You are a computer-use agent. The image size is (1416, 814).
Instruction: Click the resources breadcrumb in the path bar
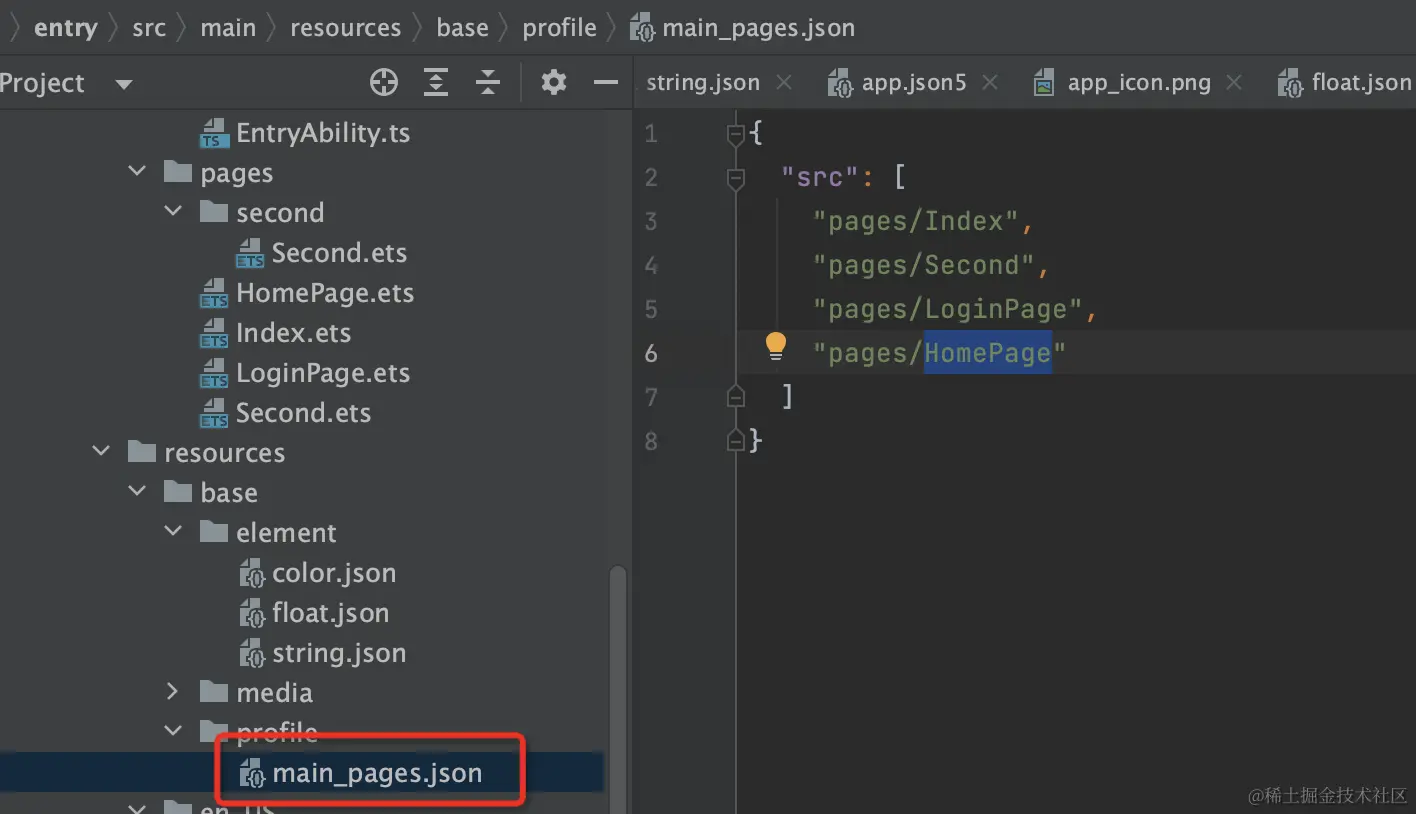(x=346, y=28)
